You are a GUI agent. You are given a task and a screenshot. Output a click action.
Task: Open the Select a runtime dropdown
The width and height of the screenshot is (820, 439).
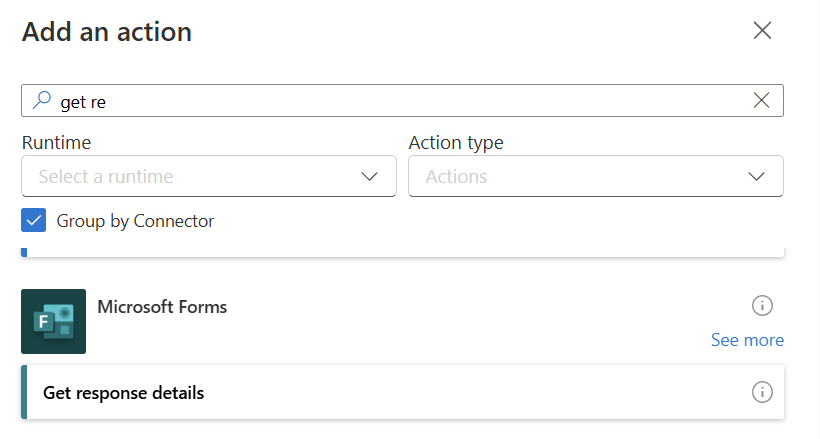200,176
